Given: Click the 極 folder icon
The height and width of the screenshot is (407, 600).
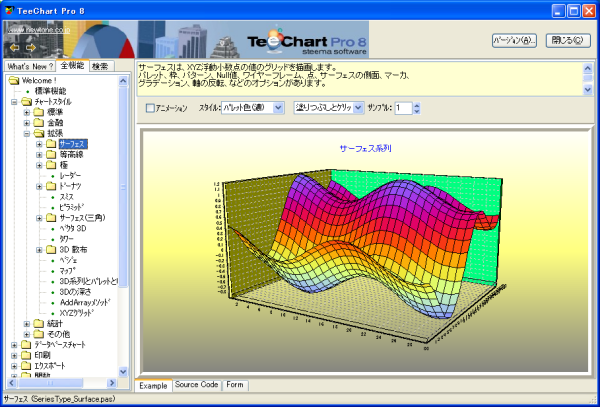Looking at the screenshot, I should point(51,165).
